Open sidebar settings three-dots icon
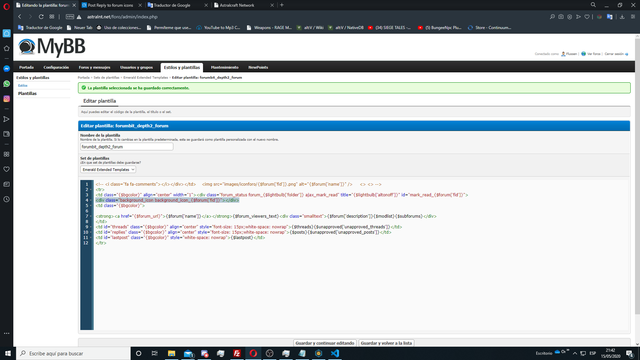This screenshot has width=640, height=360. point(7,333)
